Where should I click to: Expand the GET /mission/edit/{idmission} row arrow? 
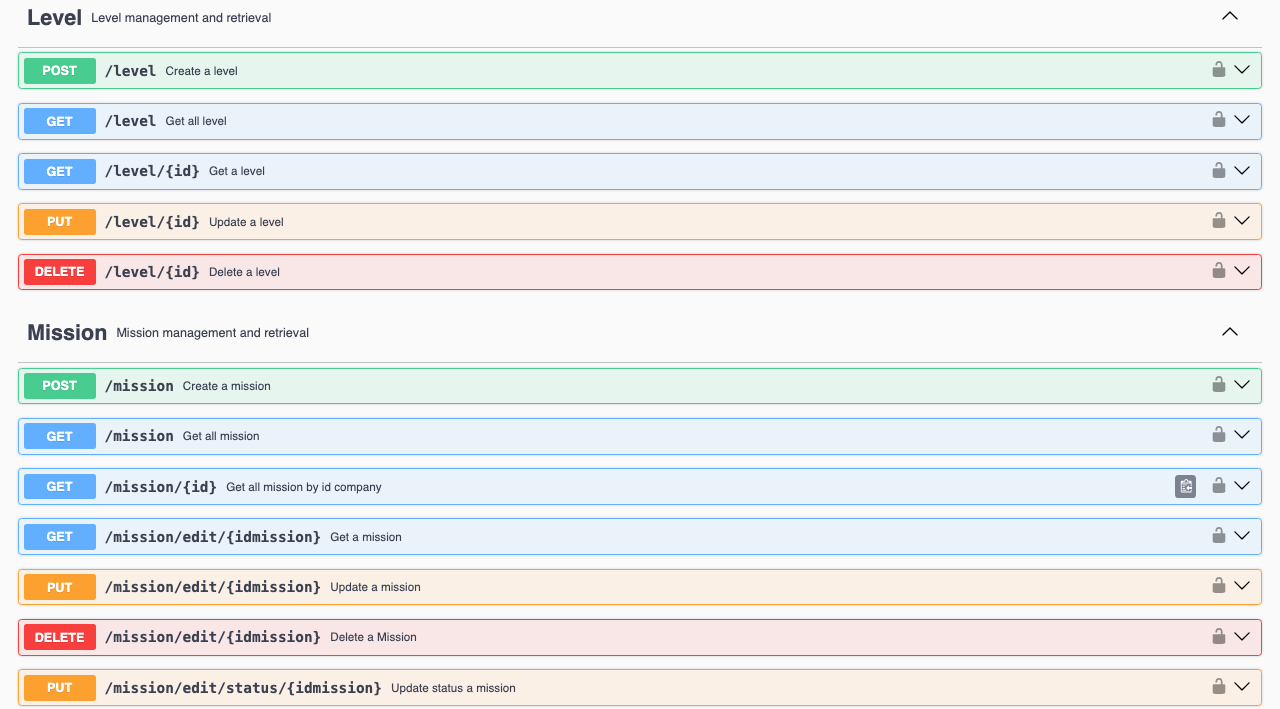(x=1242, y=536)
